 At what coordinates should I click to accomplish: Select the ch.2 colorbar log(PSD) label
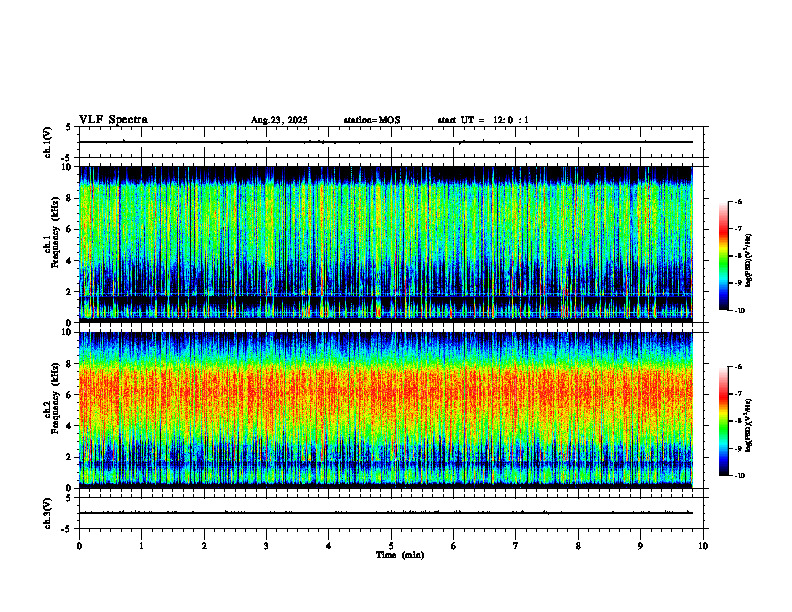pos(749,426)
